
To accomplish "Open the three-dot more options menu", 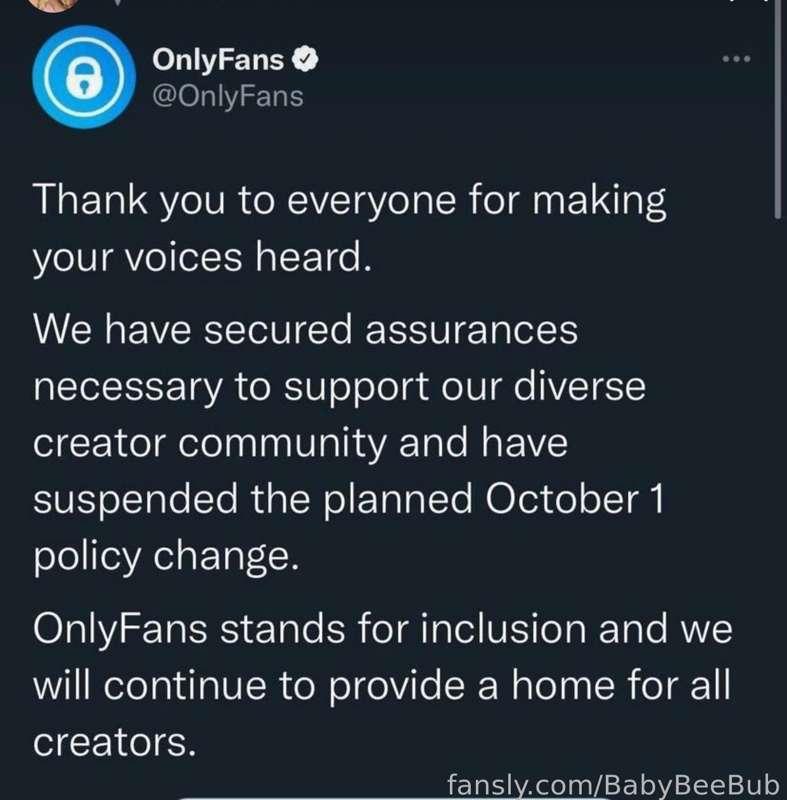I will click(737, 59).
